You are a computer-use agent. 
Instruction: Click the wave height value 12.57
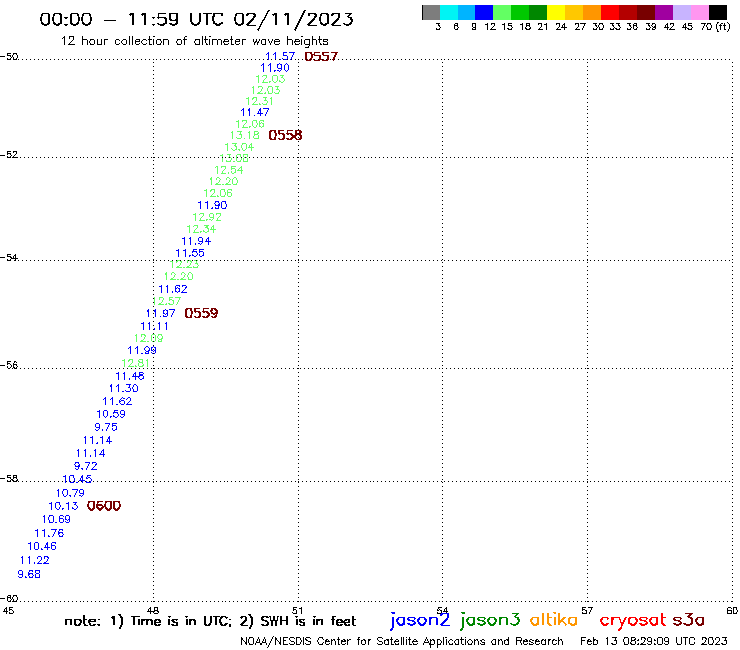167,301
